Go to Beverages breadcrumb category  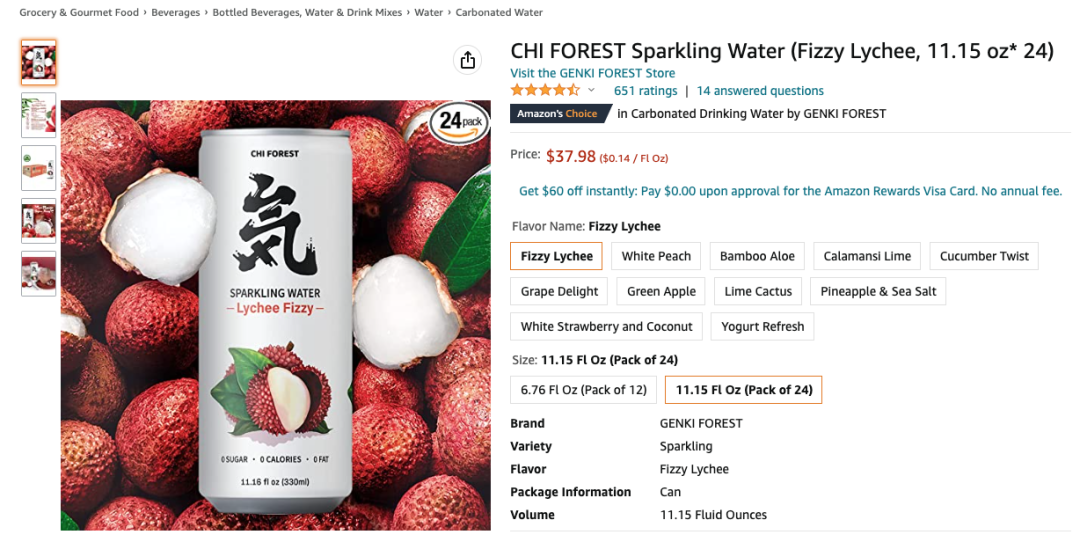tap(176, 13)
